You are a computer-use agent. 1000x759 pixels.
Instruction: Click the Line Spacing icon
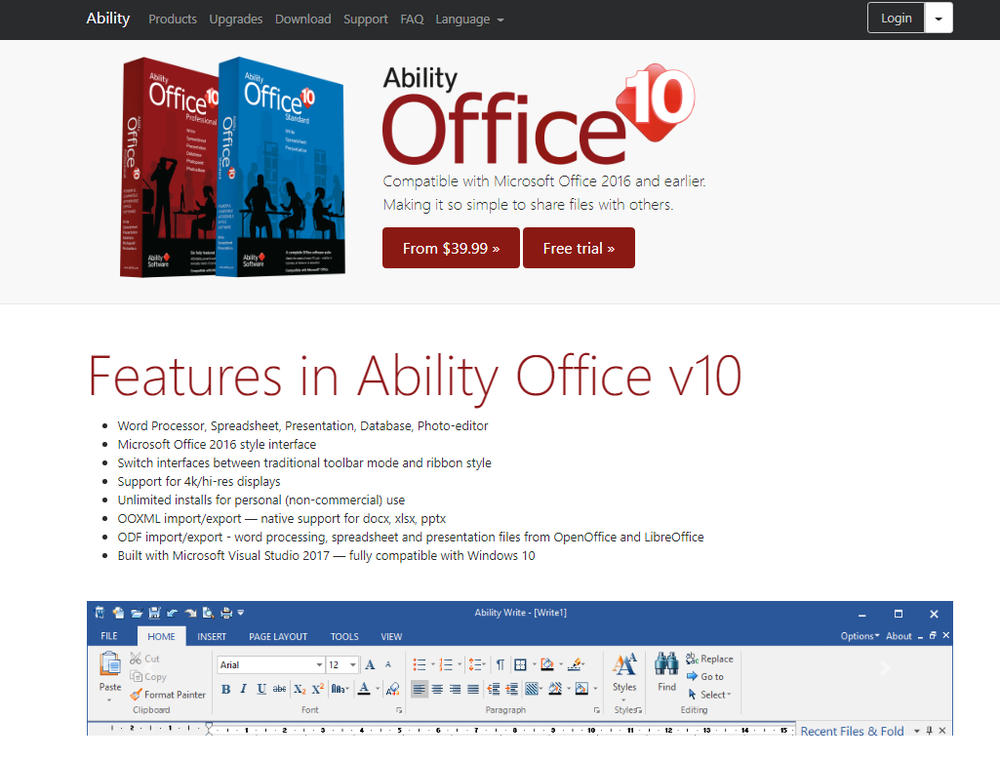pos(474,665)
